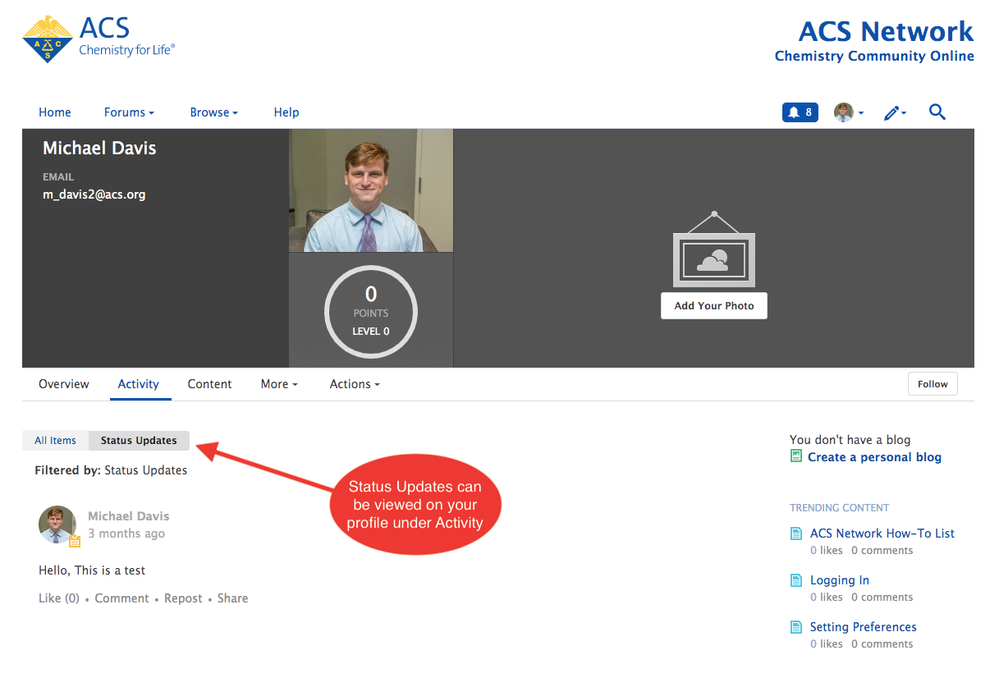Click the search magnifier icon

coord(937,112)
